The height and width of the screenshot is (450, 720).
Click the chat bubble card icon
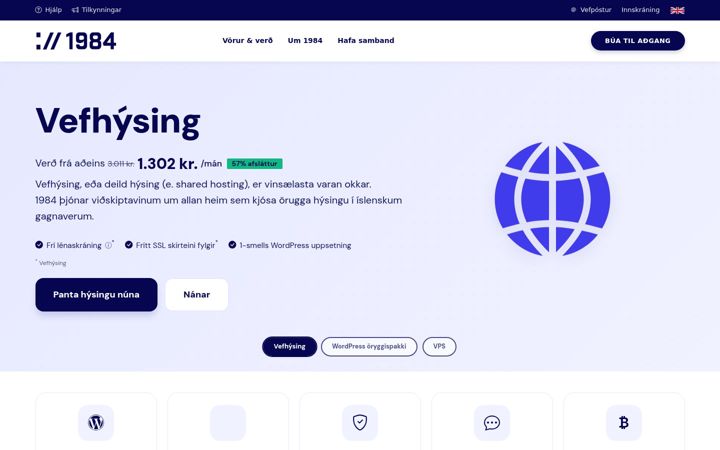pyautogui.click(x=492, y=422)
